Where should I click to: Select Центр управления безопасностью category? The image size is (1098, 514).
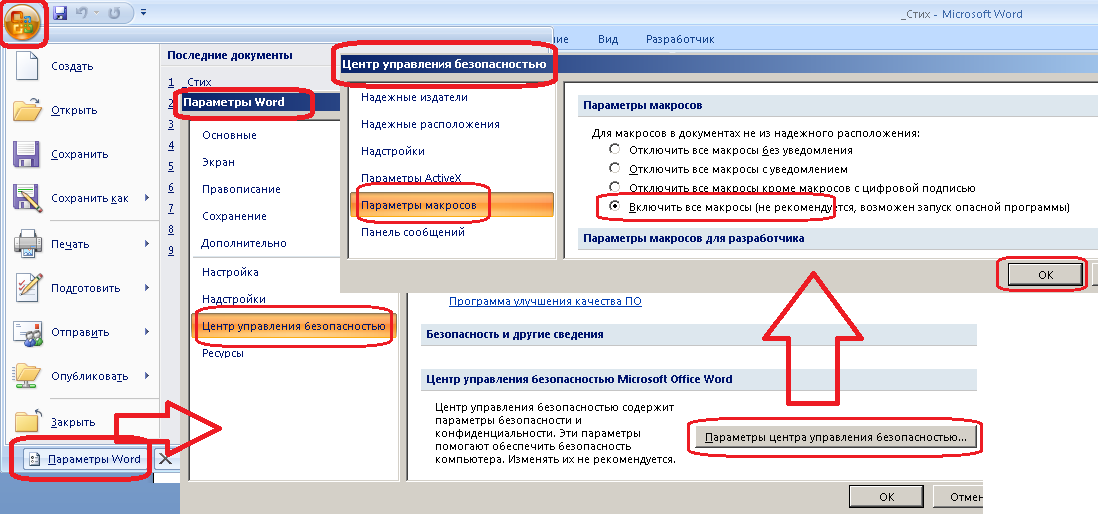[293, 326]
